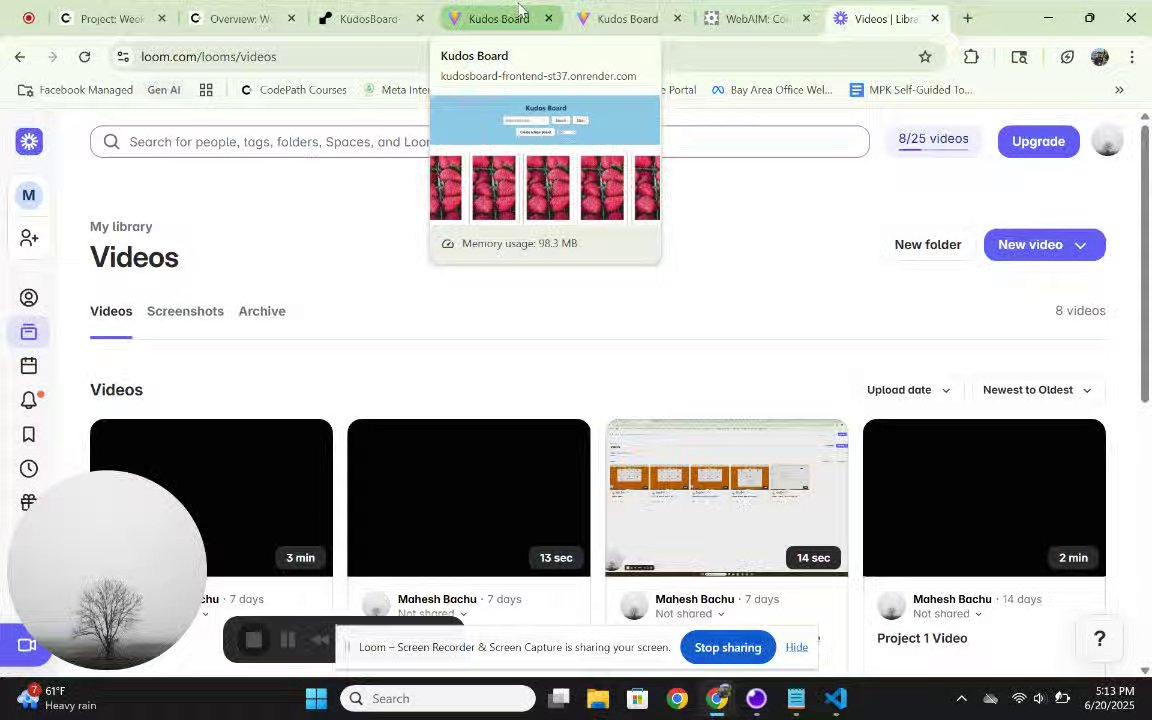
Task: Switch to the Videos tab
Action: coord(111,312)
